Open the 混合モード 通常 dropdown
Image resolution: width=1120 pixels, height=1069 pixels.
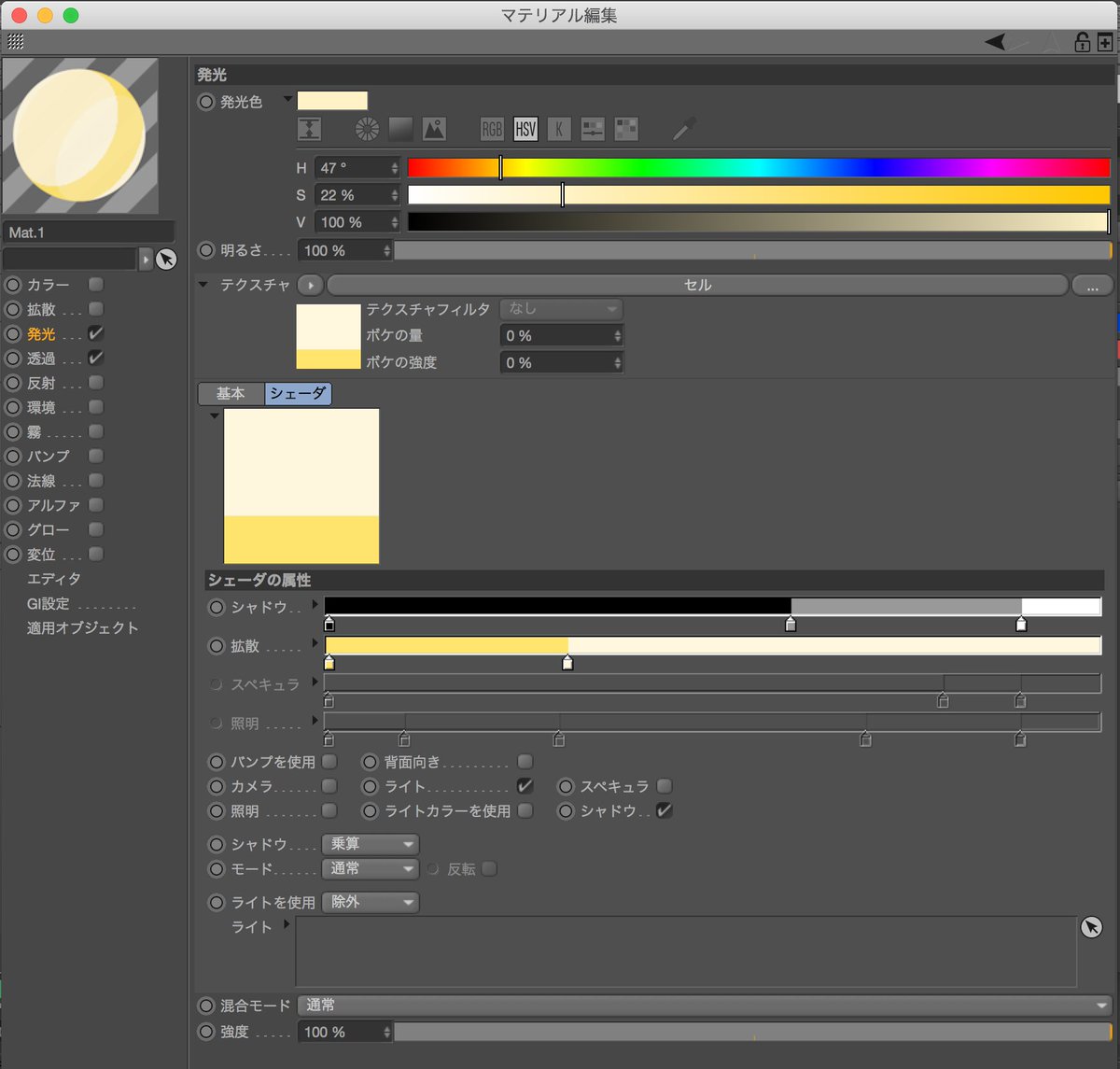point(704,1006)
